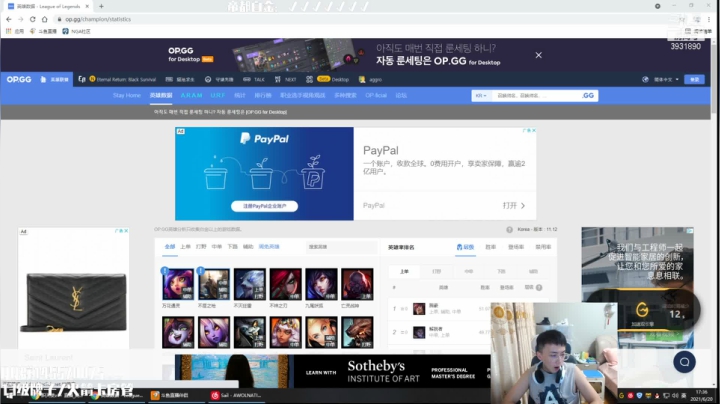
Task: Click the help icon beside Korea version
Action: [x=509, y=230]
